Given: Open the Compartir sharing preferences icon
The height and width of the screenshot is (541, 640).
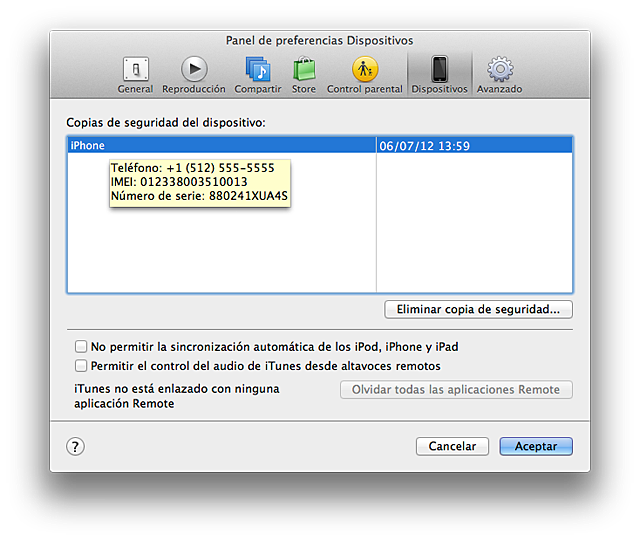Looking at the screenshot, I should [258, 69].
